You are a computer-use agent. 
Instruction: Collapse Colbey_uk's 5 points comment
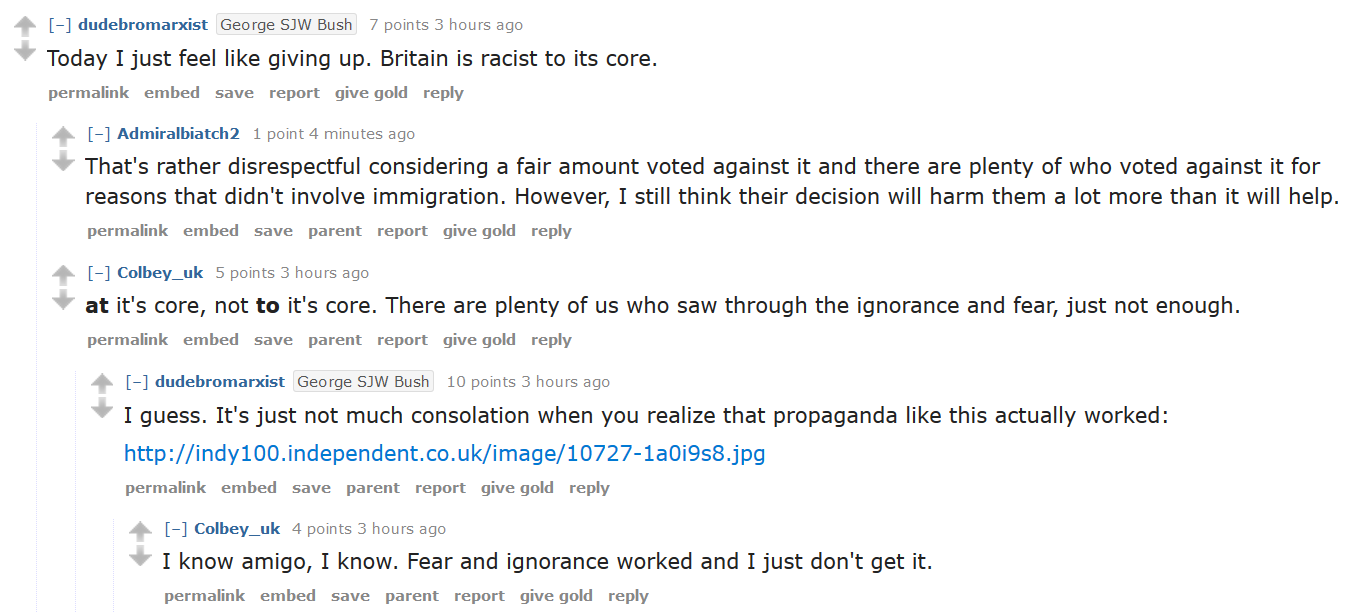coord(99,273)
